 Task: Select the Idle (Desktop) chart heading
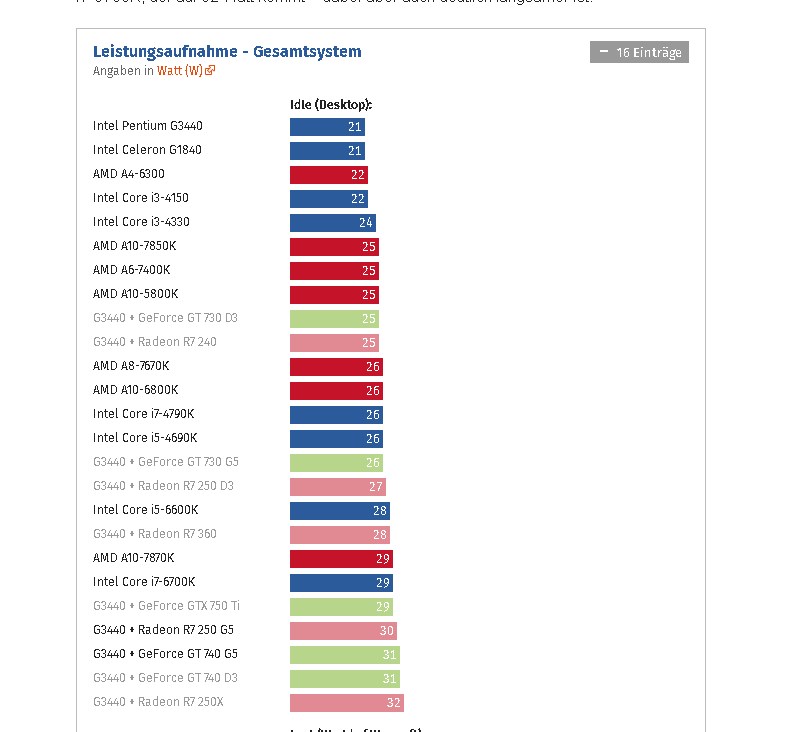(x=331, y=104)
